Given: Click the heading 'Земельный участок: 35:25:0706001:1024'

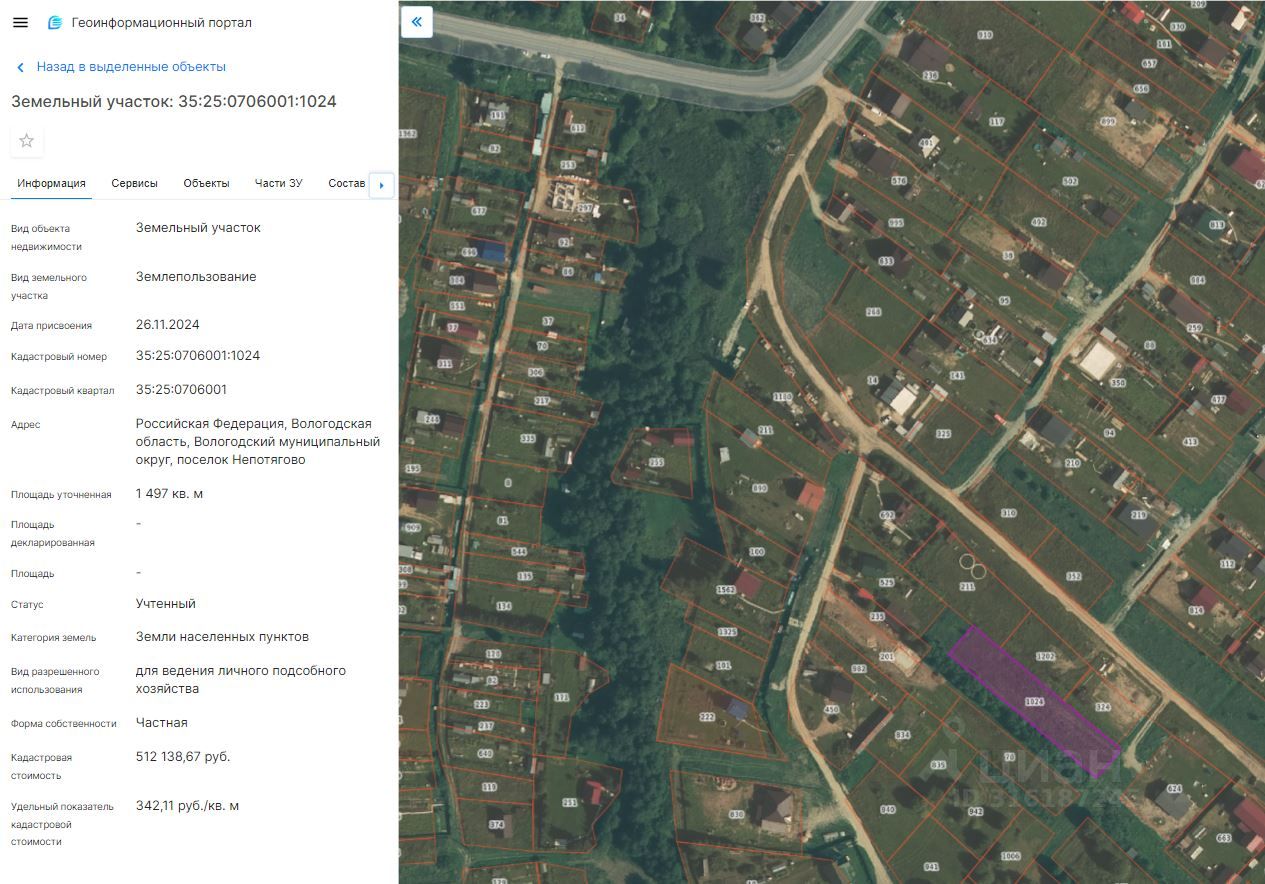Looking at the screenshot, I should 174,102.
